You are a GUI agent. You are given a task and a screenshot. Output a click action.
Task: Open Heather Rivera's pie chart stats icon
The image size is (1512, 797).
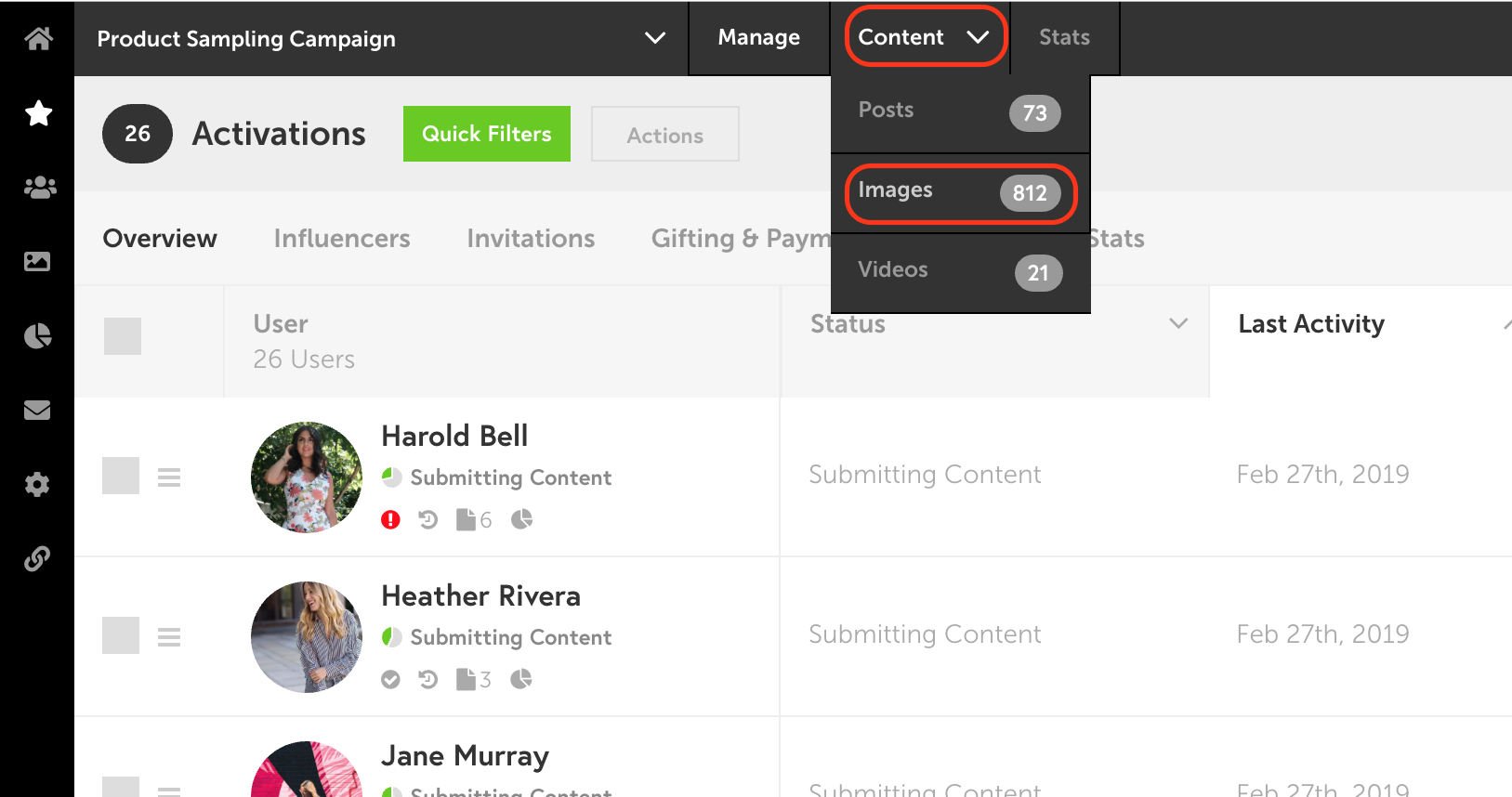point(521,679)
